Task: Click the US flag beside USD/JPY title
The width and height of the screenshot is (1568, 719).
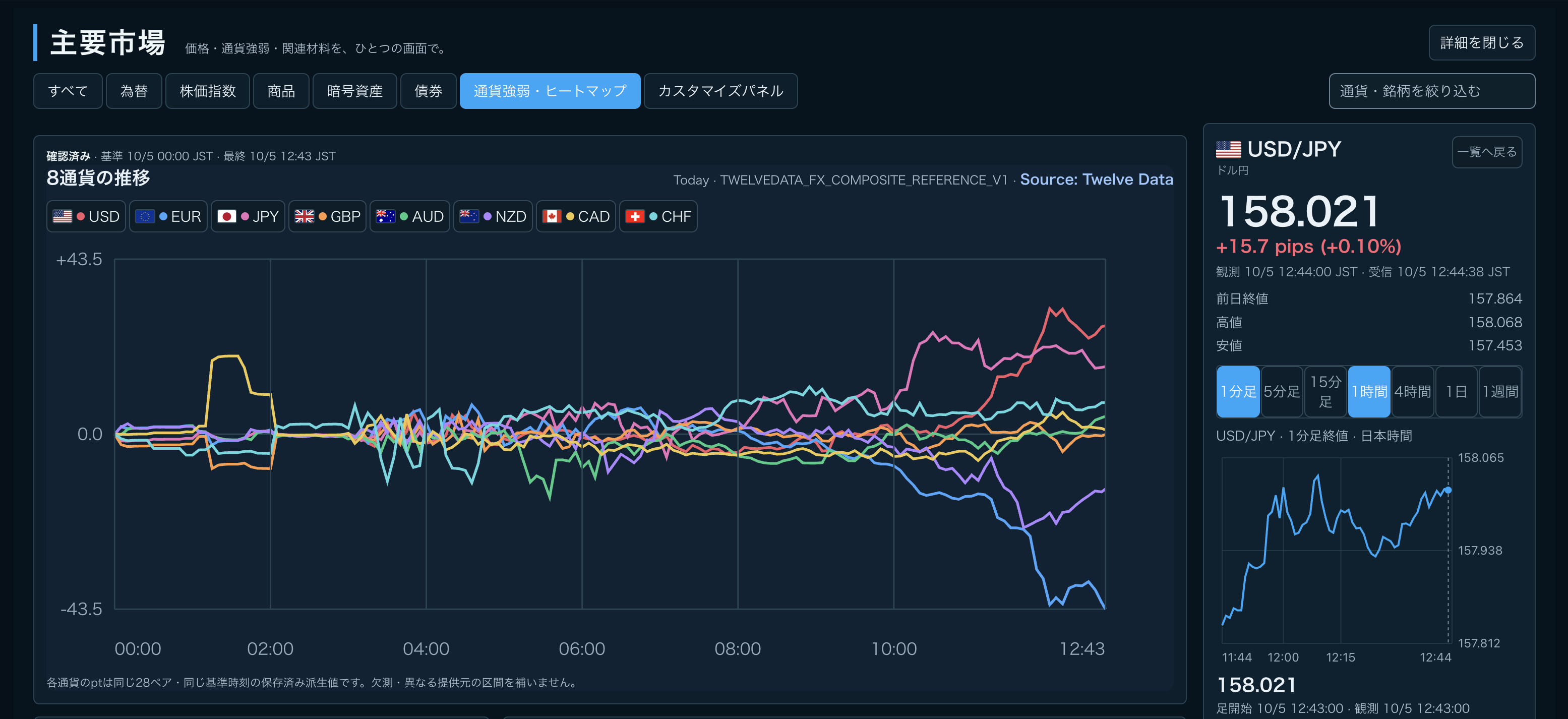Action: (x=1228, y=149)
